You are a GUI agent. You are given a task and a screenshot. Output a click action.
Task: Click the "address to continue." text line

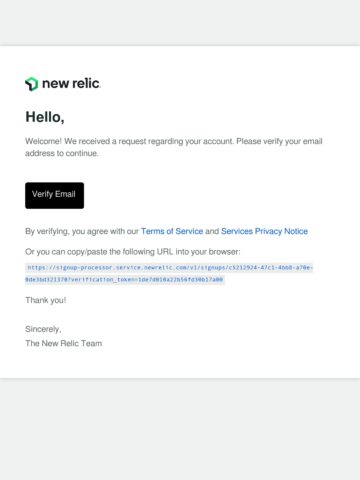click(62, 153)
